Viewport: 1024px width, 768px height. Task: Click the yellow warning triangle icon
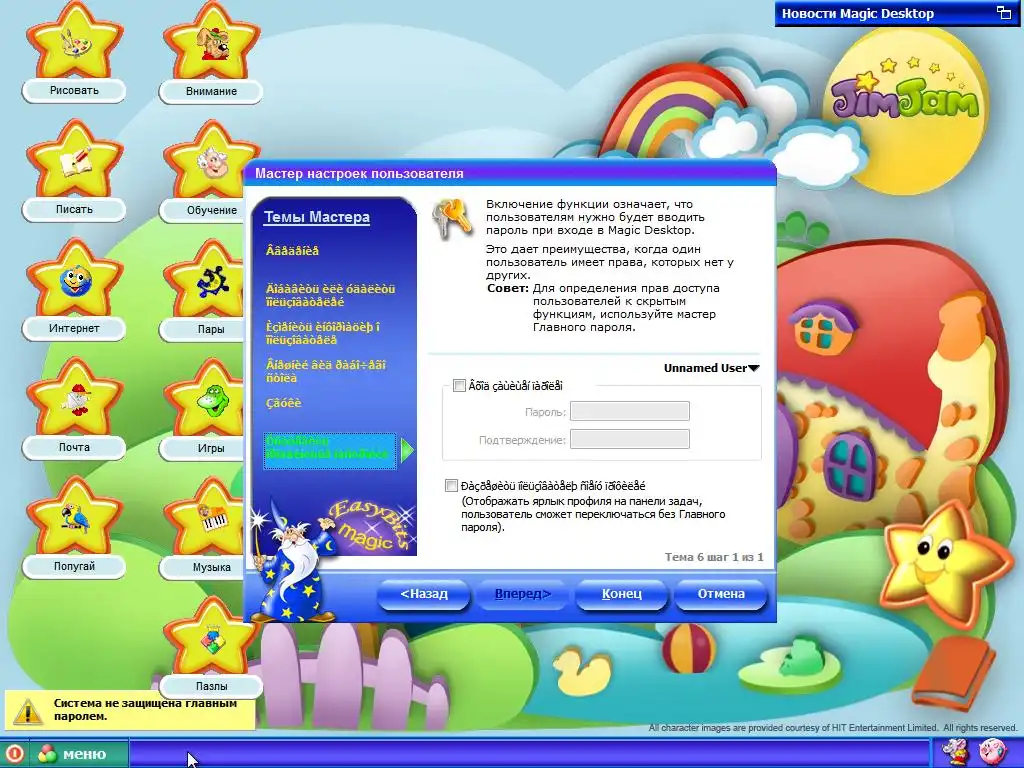click(x=28, y=711)
